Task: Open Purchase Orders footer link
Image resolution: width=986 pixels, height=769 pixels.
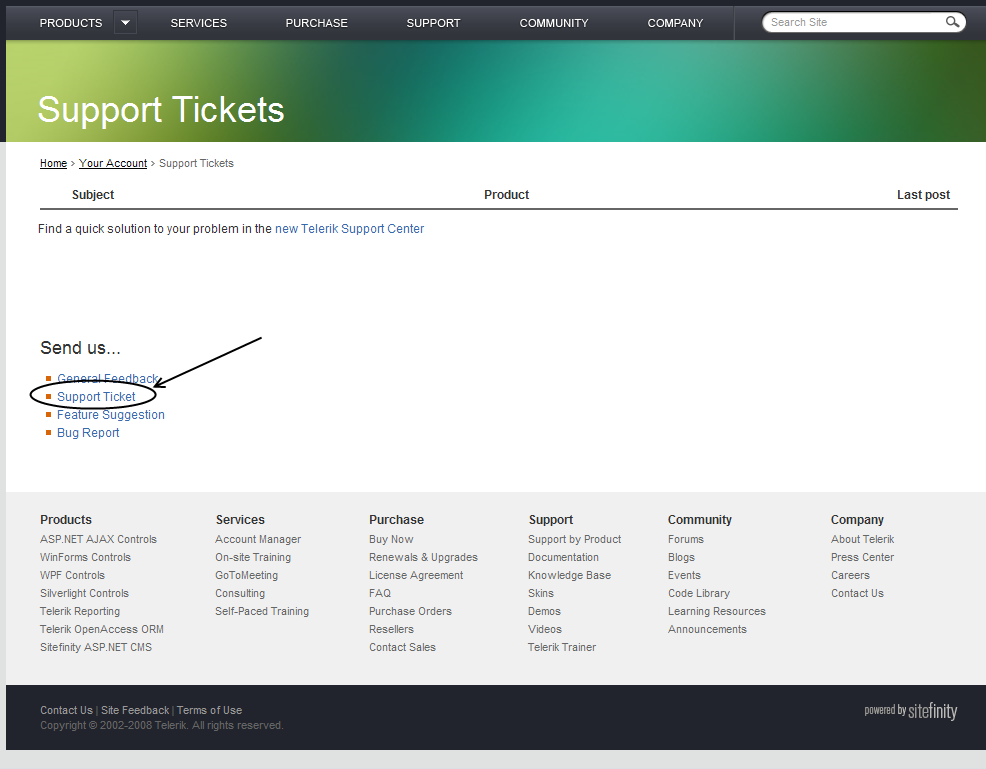Action: coord(410,611)
